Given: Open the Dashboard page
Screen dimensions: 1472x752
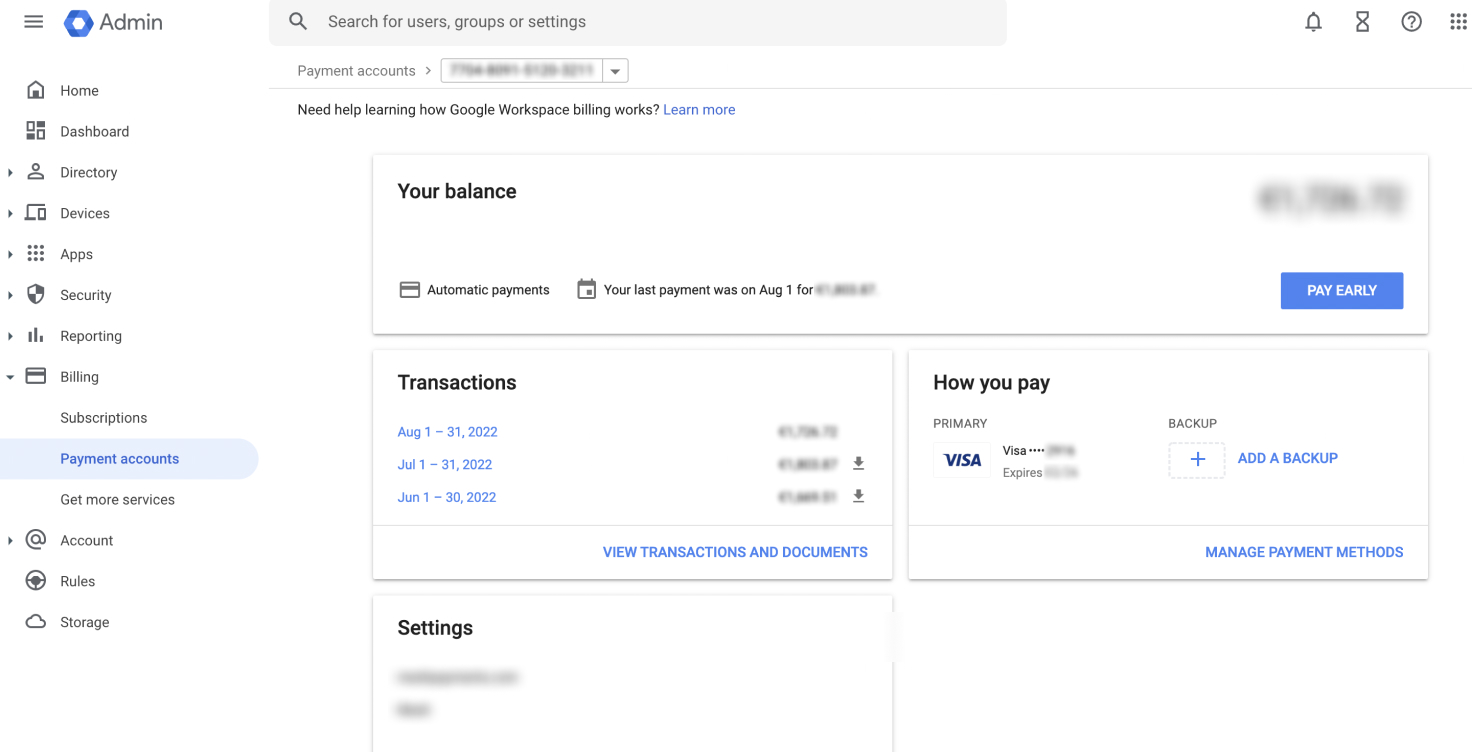Looking at the screenshot, I should tap(94, 132).
